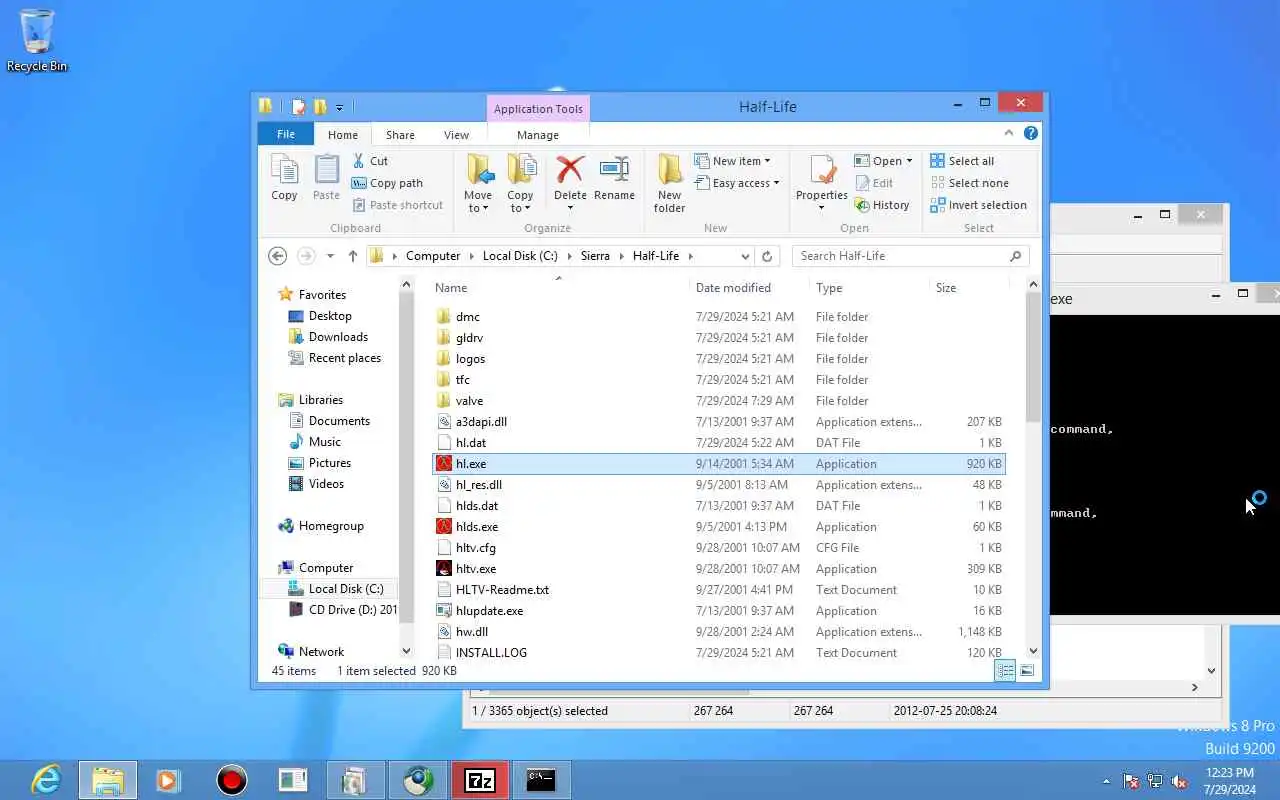The height and width of the screenshot is (800, 1280).
Task: Open 7-Zip from the taskbar
Action: point(480,780)
